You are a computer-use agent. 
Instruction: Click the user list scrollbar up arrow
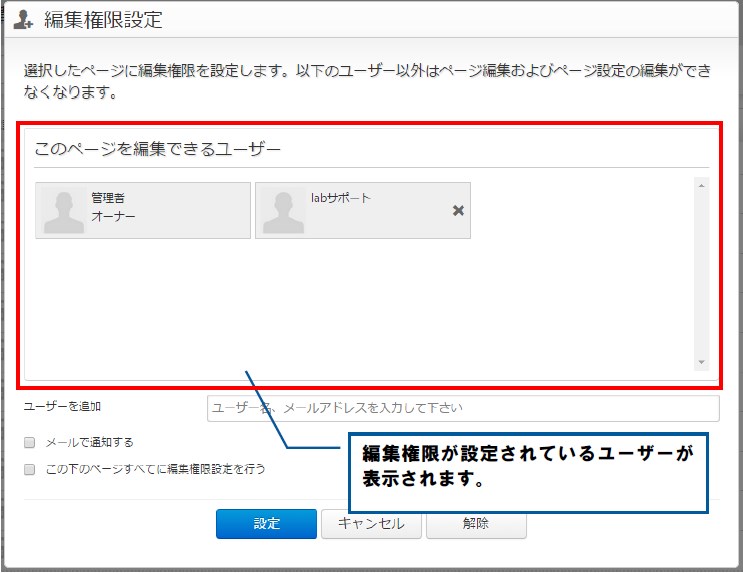701,185
